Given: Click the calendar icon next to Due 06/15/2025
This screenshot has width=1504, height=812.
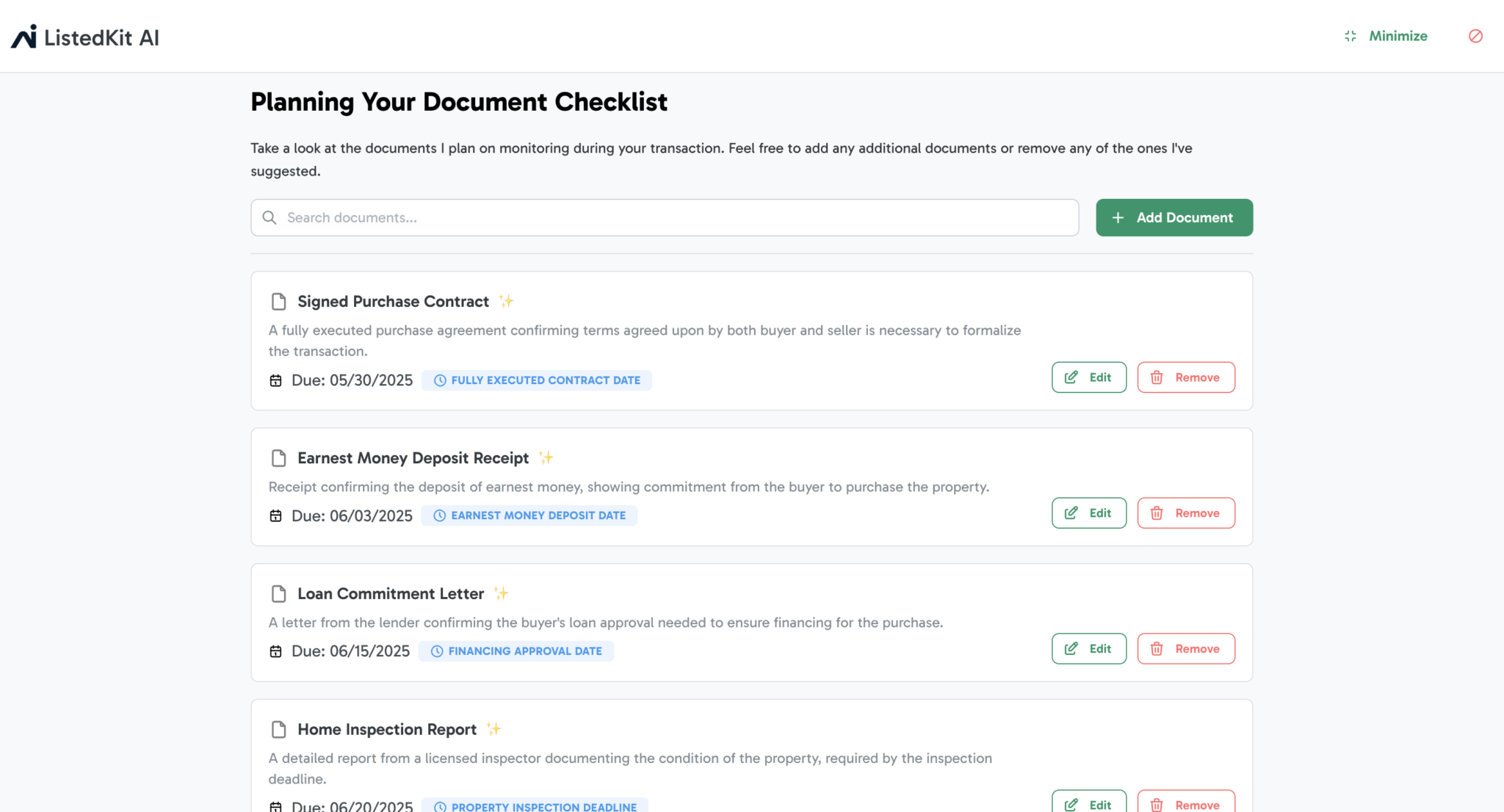Looking at the screenshot, I should (x=275, y=651).
